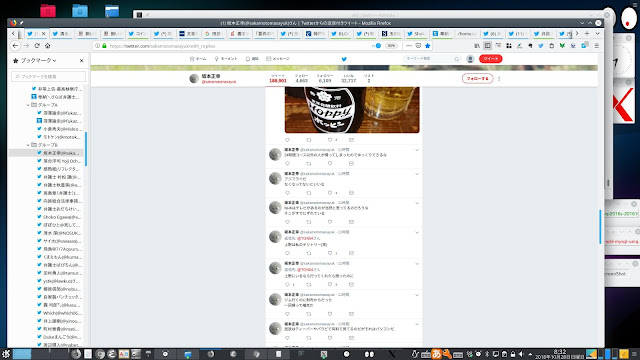640x360 pixels.
Task: Open the モトケン bookmark in グループA
Action: tap(60, 137)
